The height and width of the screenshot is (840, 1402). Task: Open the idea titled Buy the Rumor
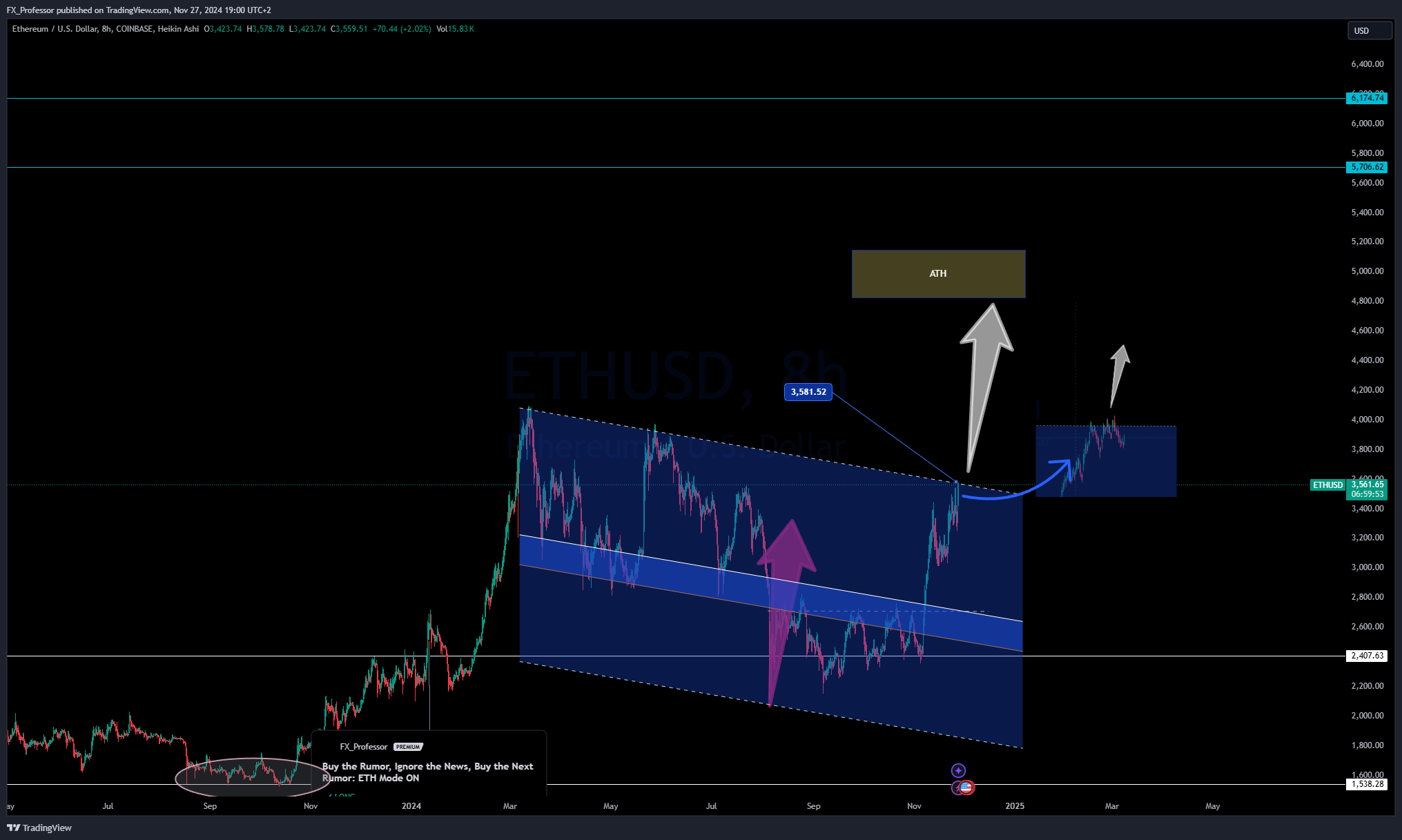point(427,772)
